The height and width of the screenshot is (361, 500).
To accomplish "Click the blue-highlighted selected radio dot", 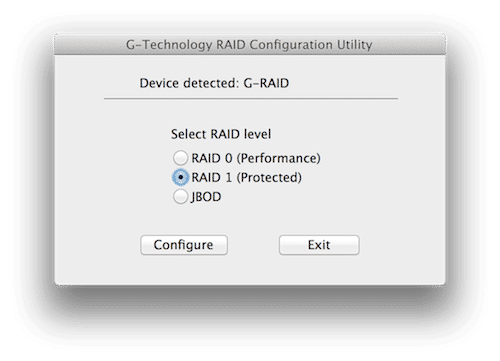I will (180, 177).
